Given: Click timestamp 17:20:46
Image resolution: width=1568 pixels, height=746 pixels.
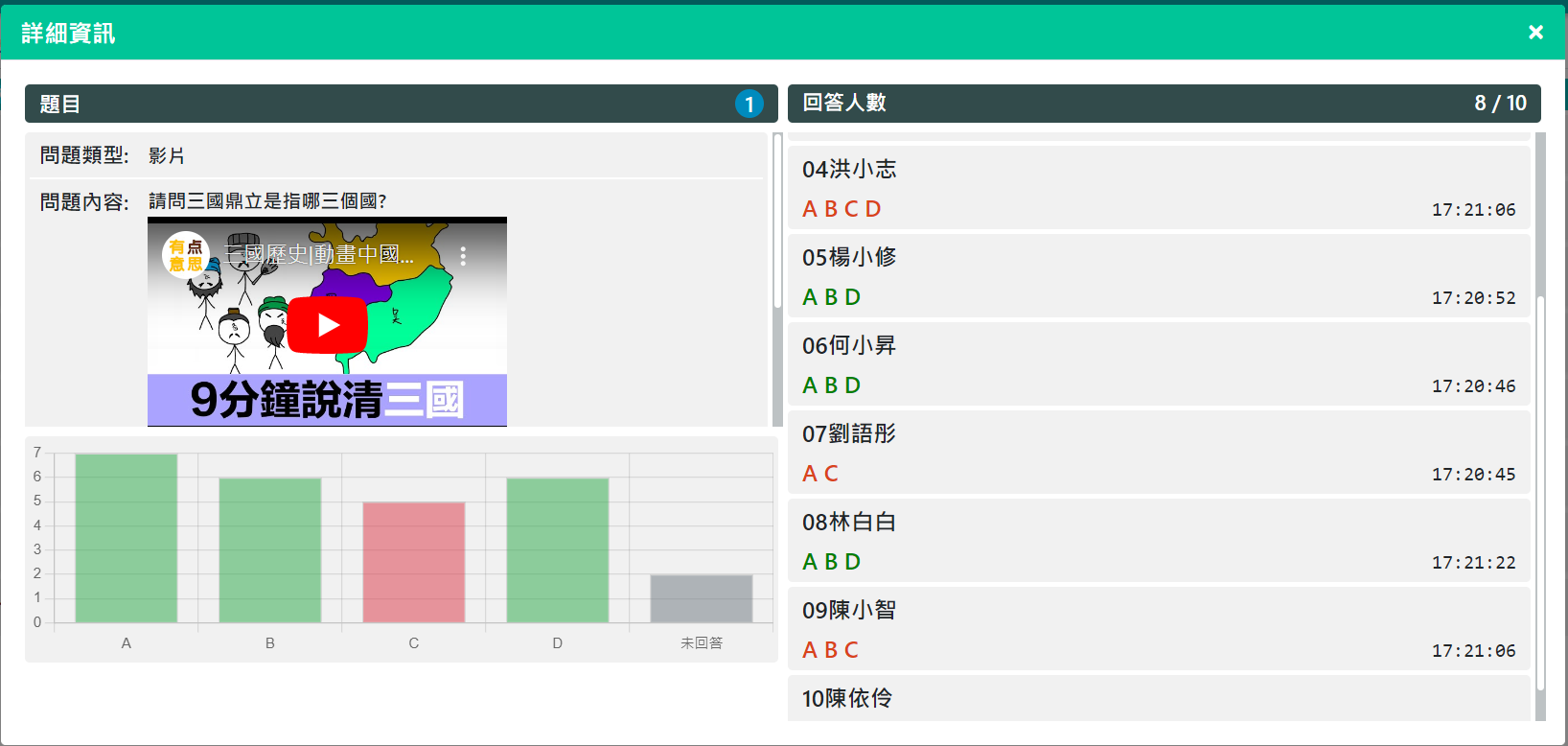Looking at the screenshot, I should pyautogui.click(x=1474, y=386).
